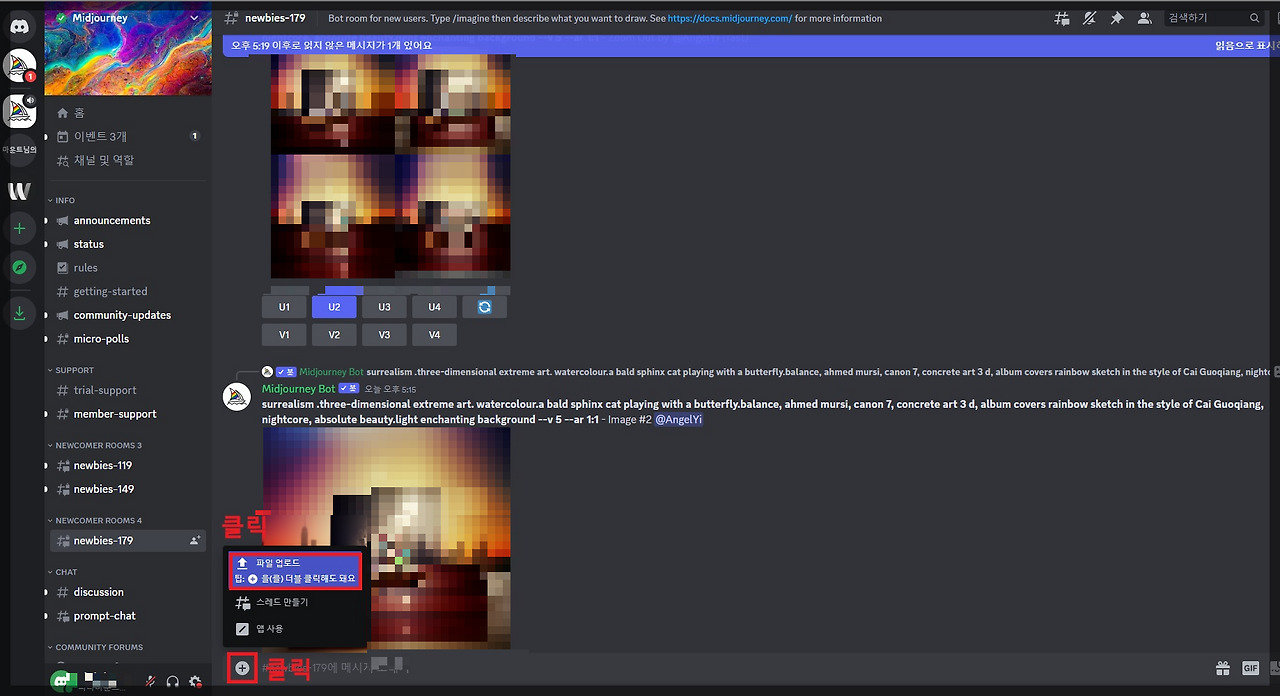Click the V3 variation button
The image size is (1280, 696).
click(384, 335)
